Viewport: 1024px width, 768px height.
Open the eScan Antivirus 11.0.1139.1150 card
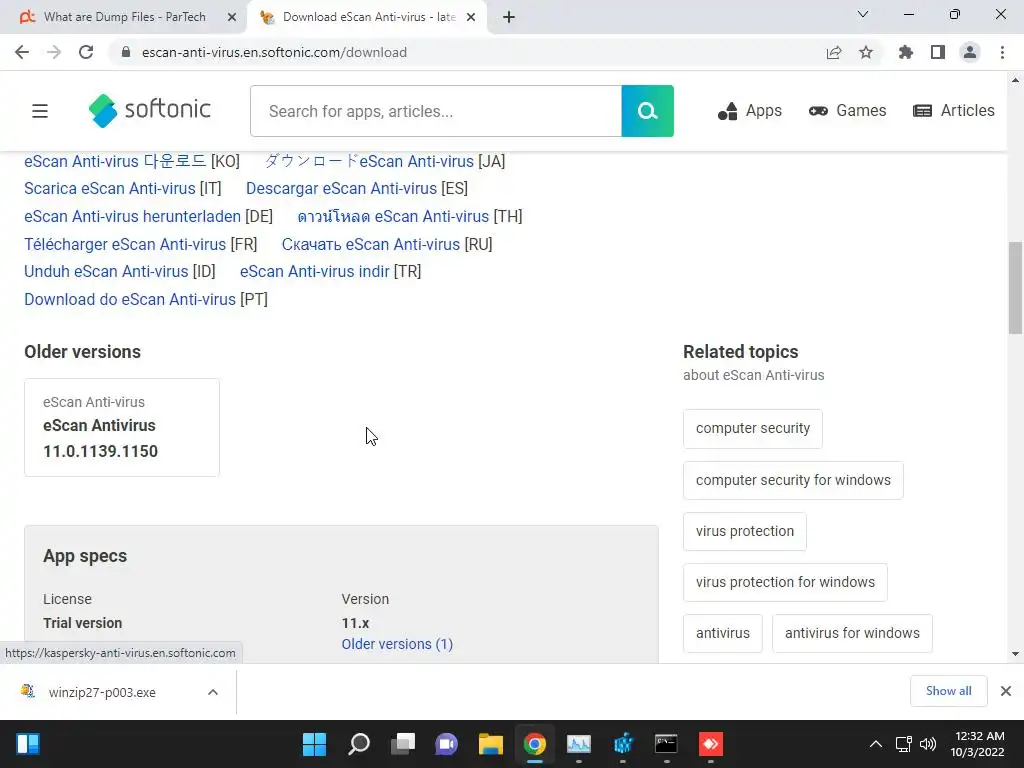(x=122, y=428)
